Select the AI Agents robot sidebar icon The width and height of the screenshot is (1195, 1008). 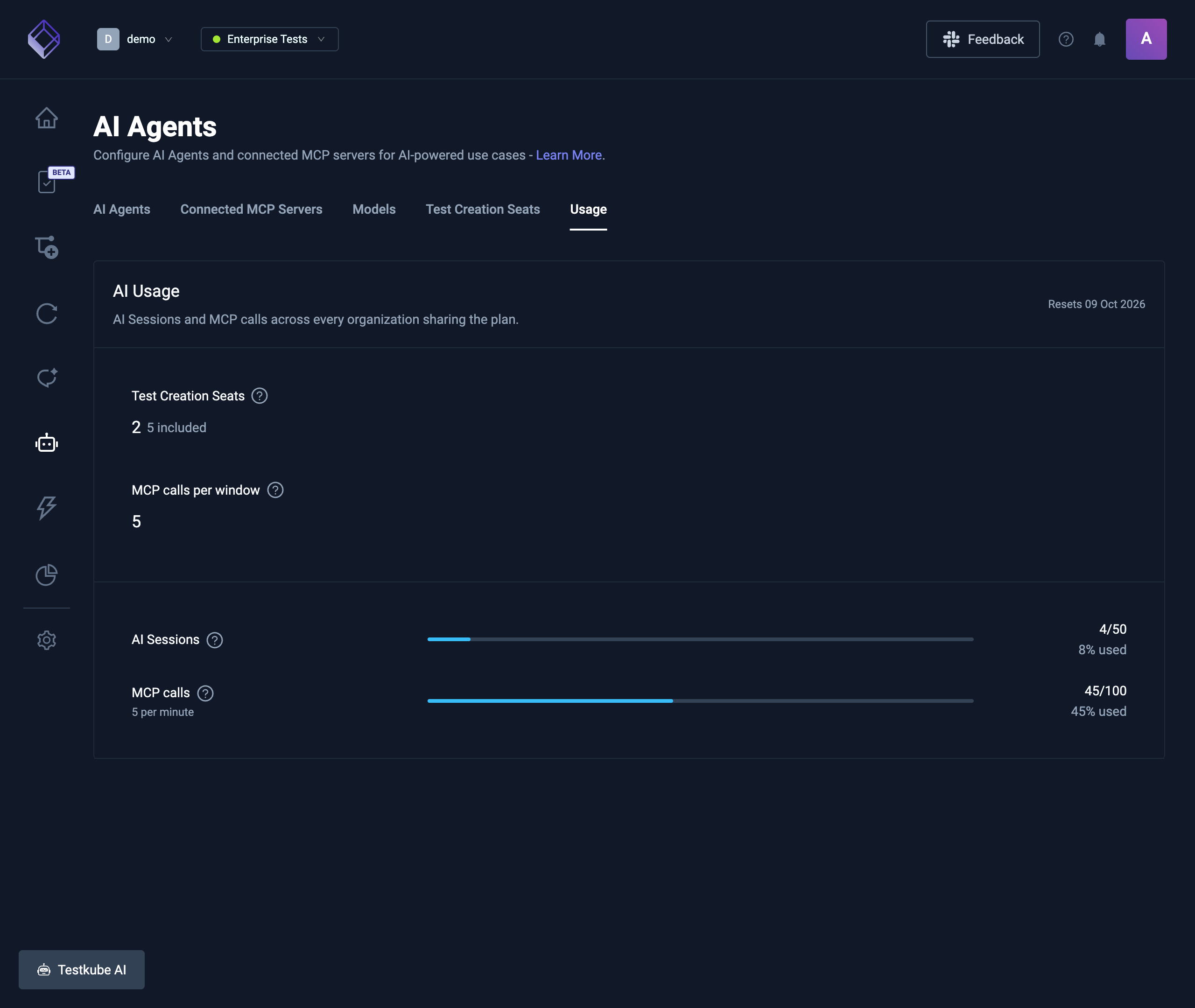coord(46,443)
